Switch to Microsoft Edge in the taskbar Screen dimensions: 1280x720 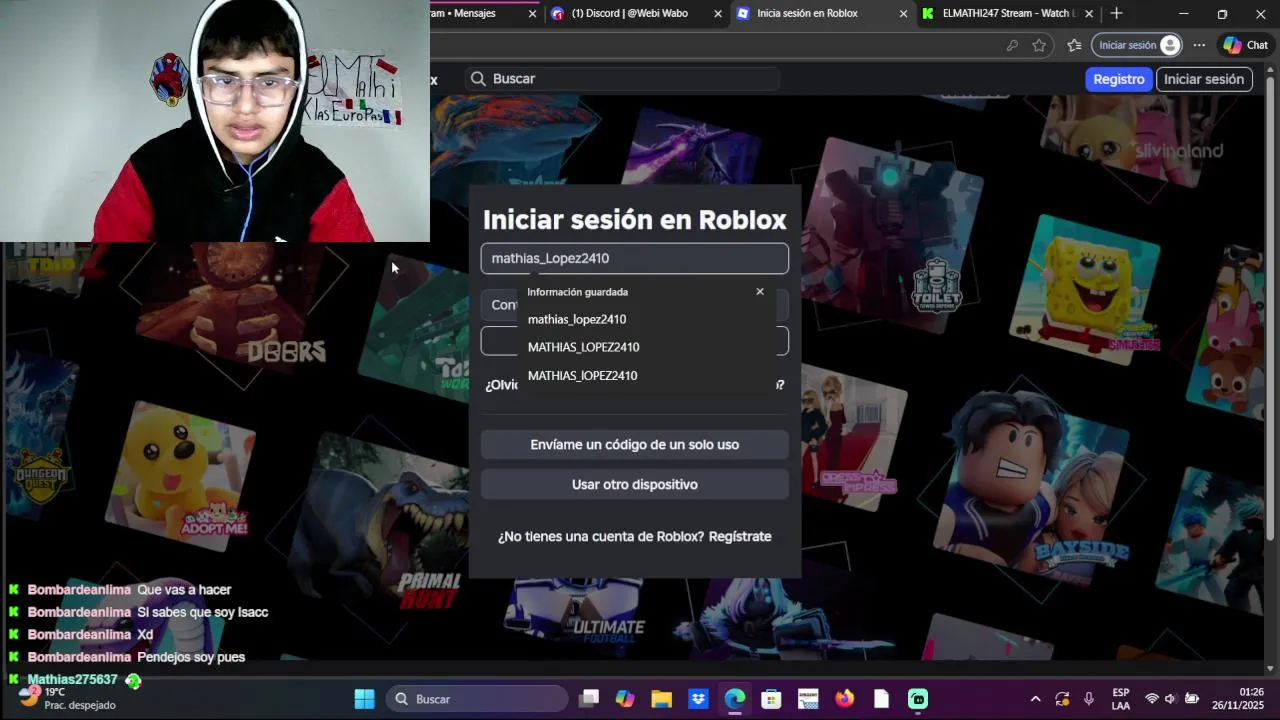[735, 699]
